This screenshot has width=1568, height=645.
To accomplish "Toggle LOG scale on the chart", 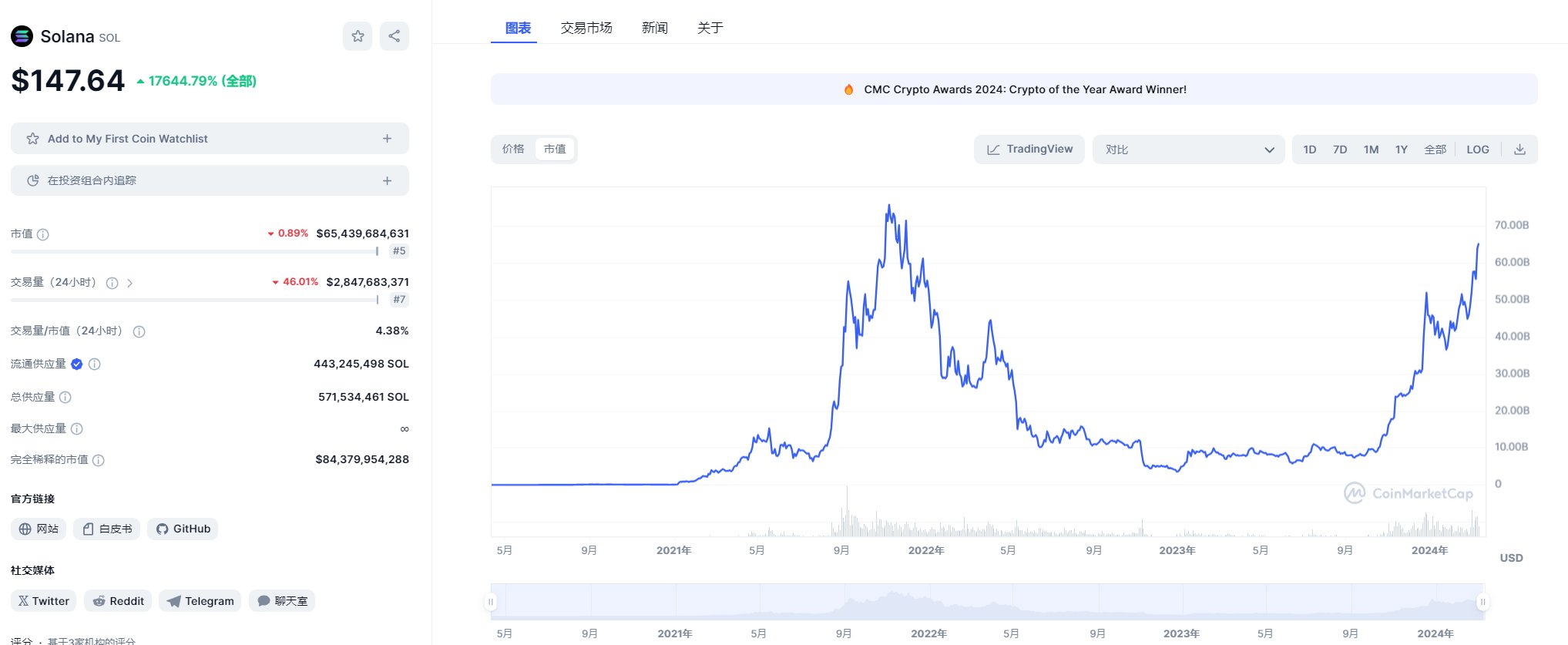I will 1477,149.
